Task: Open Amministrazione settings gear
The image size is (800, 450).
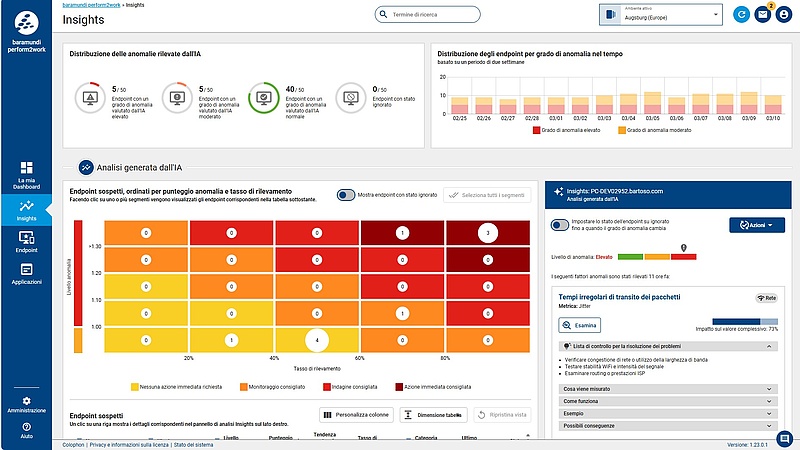Action: click(x=26, y=404)
